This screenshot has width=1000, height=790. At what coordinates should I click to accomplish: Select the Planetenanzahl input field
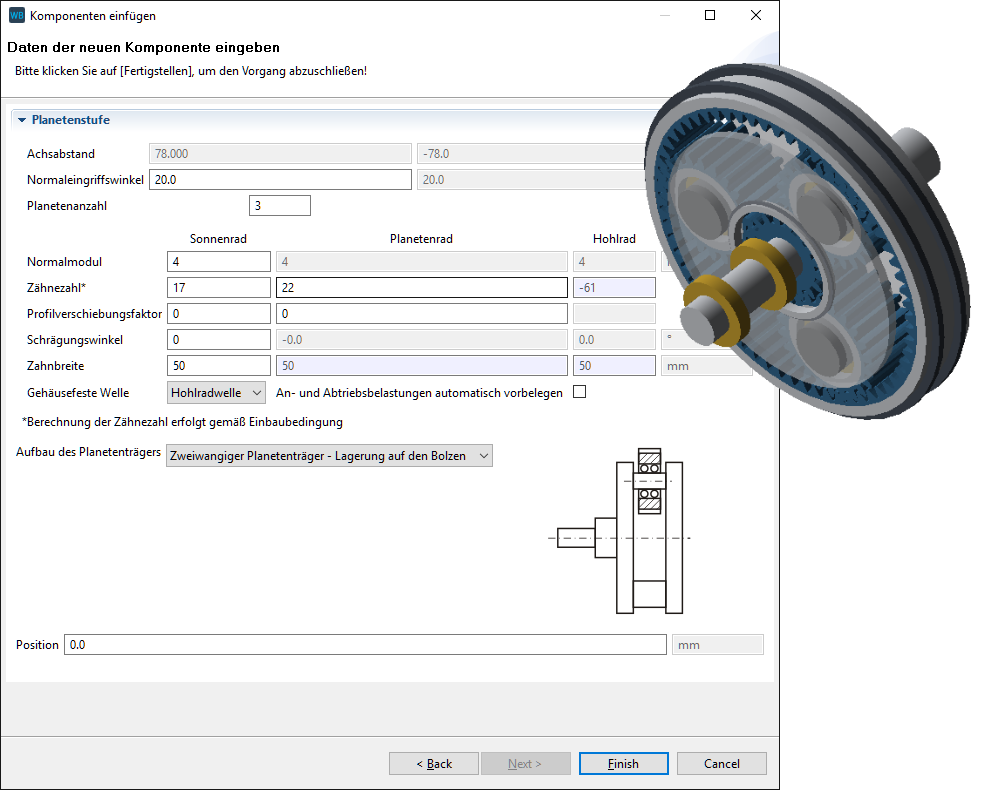279,206
